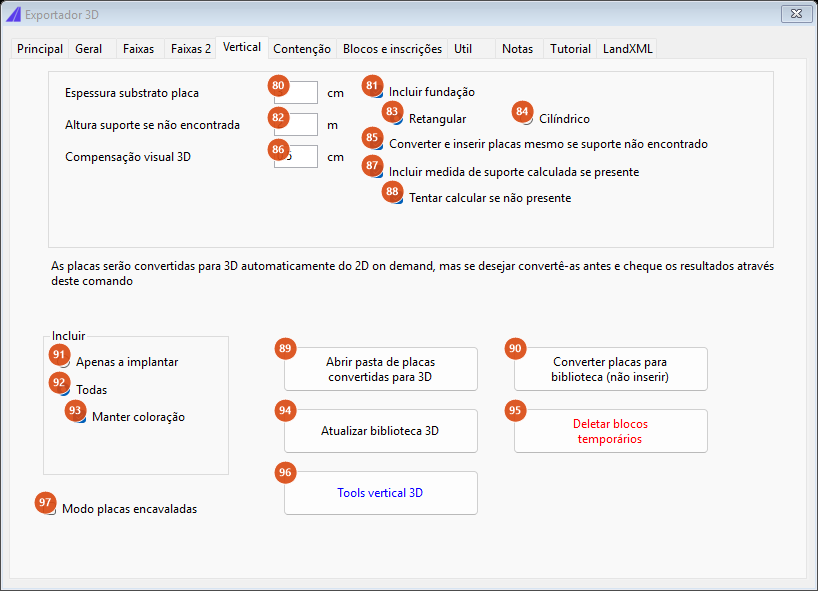Switch to the LandXML tab
Screen dimensions: 818x591
pos(628,49)
